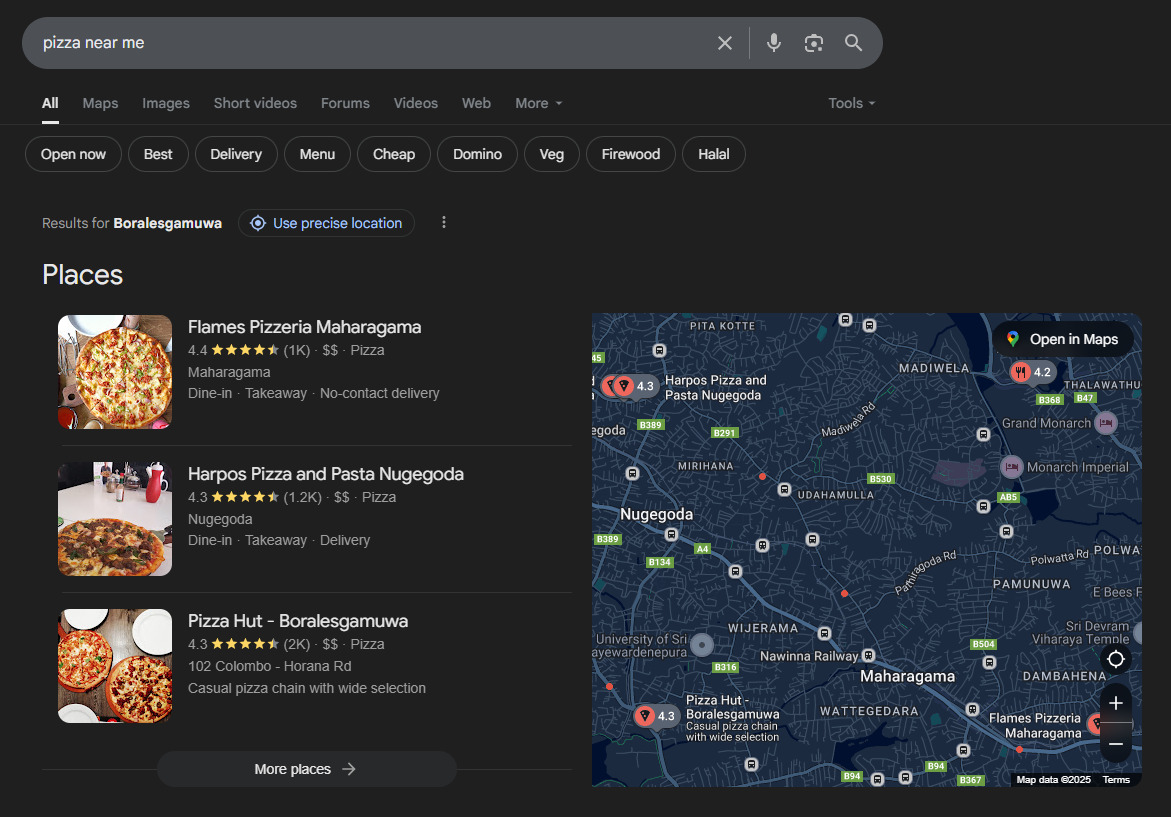Open the three-dot location options menu
This screenshot has width=1171, height=817.
[444, 223]
